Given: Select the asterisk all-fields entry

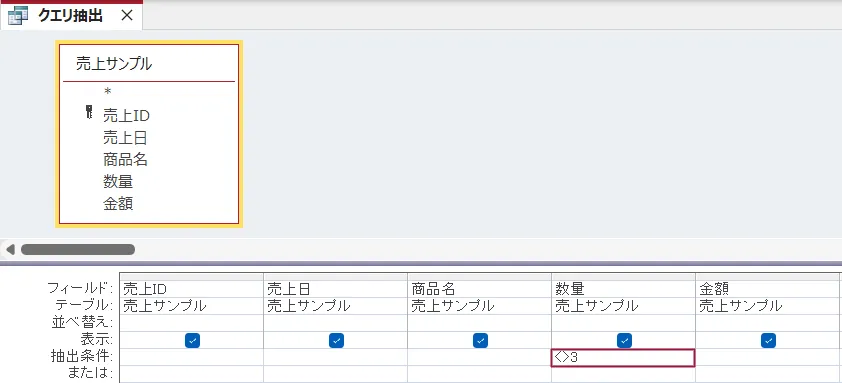Looking at the screenshot, I should pyautogui.click(x=107, y=92).
